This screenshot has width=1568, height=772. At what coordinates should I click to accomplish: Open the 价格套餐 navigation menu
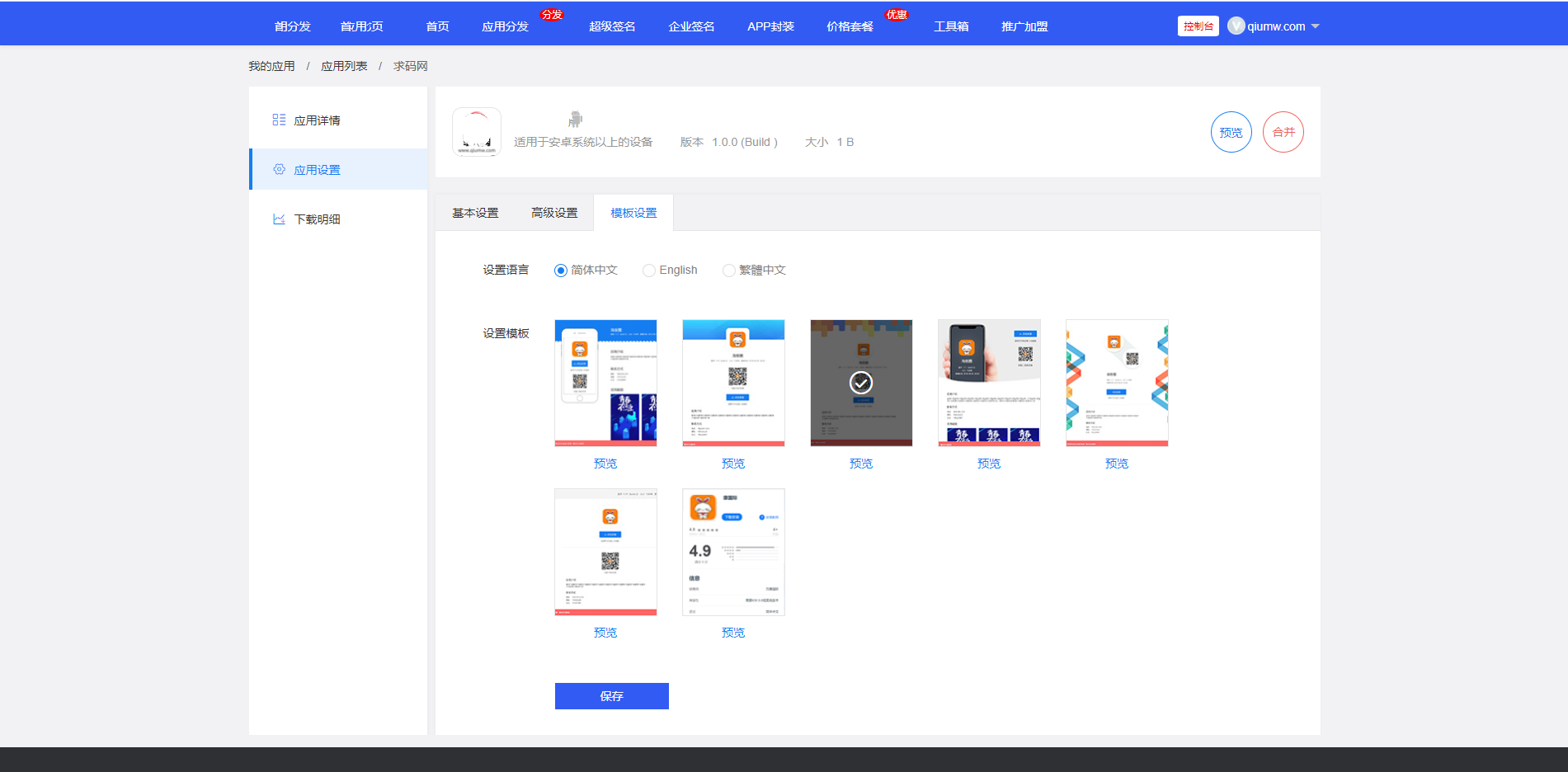click(x=850, y=26)
